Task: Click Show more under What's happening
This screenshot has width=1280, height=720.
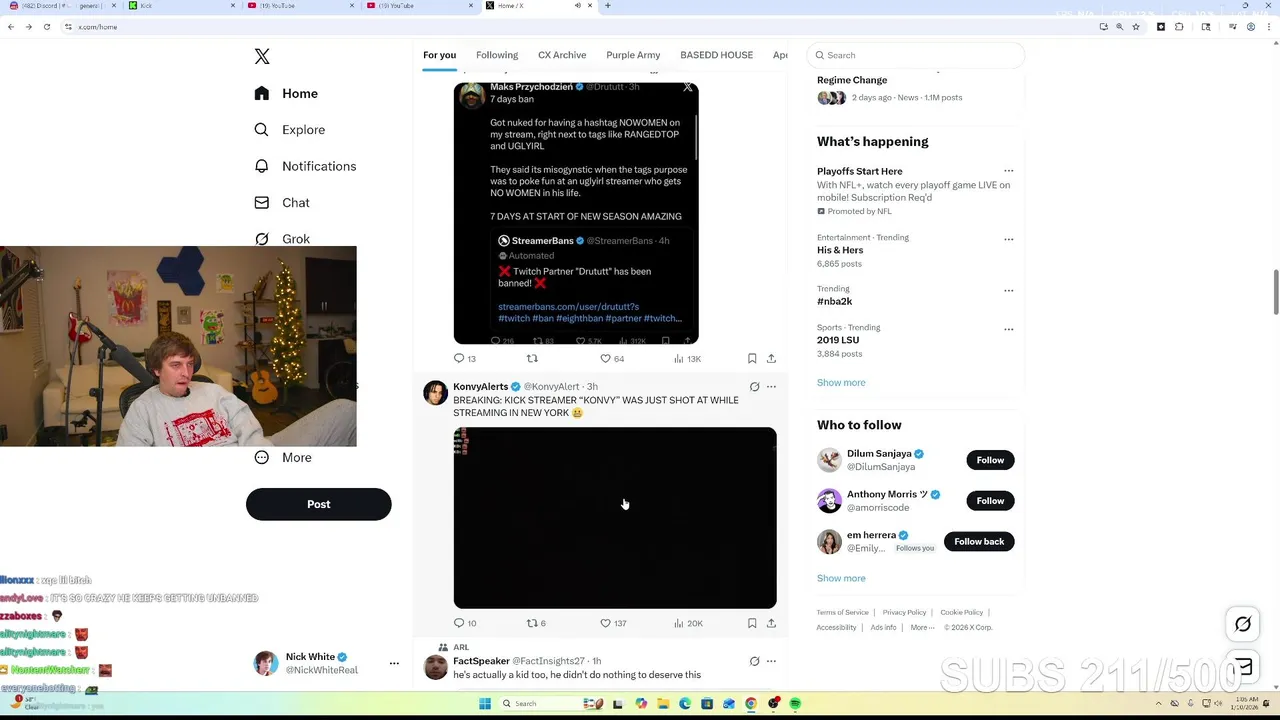Action: [x=841, y=382]
